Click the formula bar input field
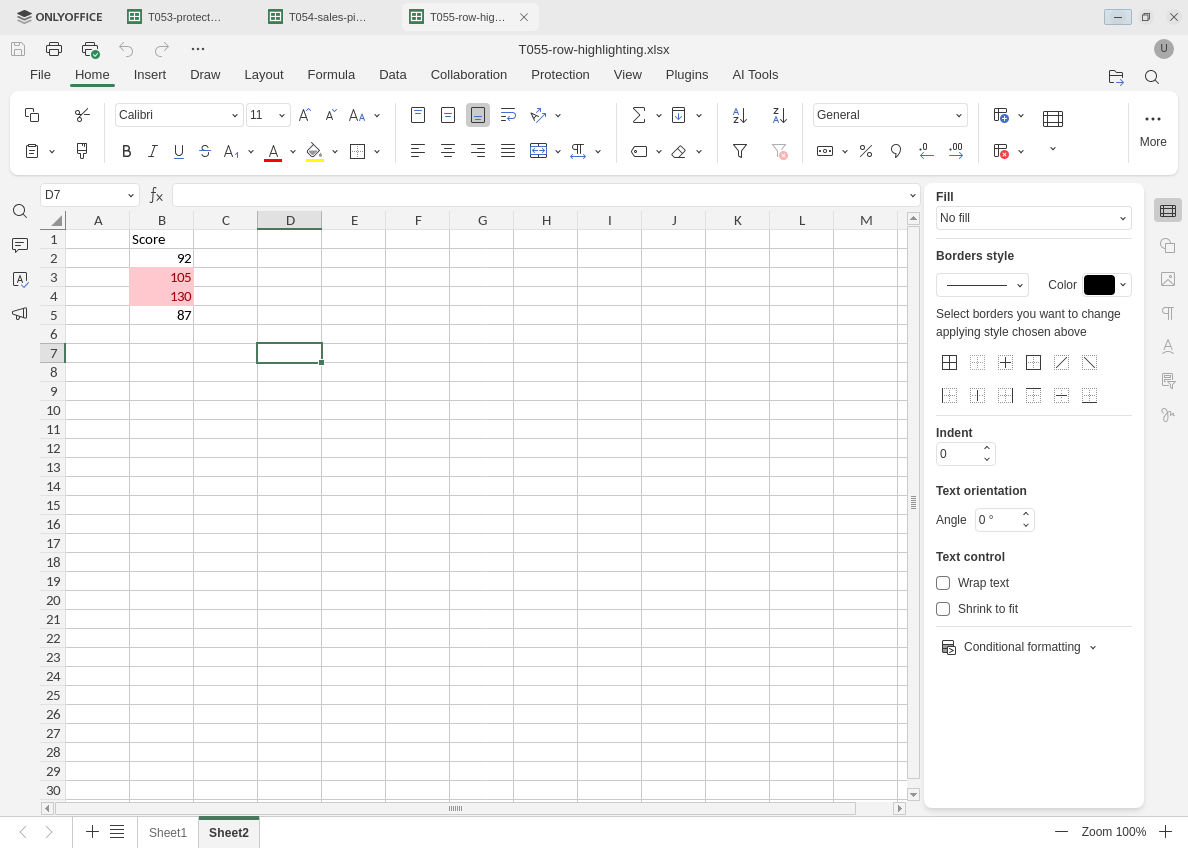 [x=538, y=196]
